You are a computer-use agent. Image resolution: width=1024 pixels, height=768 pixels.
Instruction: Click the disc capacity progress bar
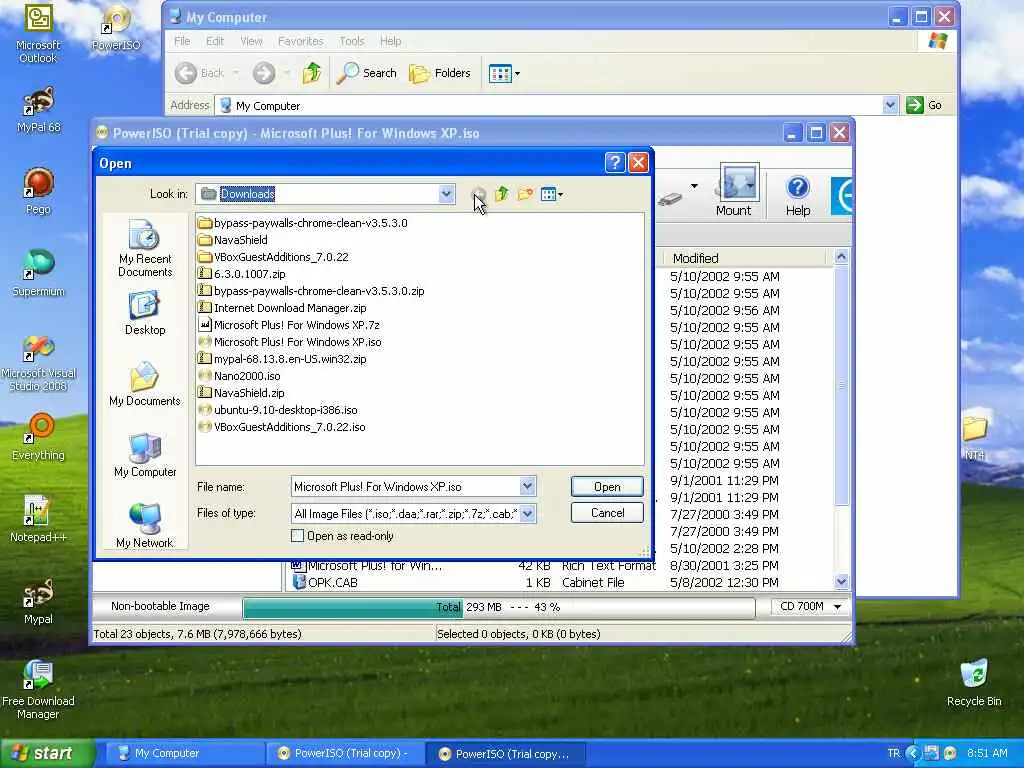coord(498,607)
